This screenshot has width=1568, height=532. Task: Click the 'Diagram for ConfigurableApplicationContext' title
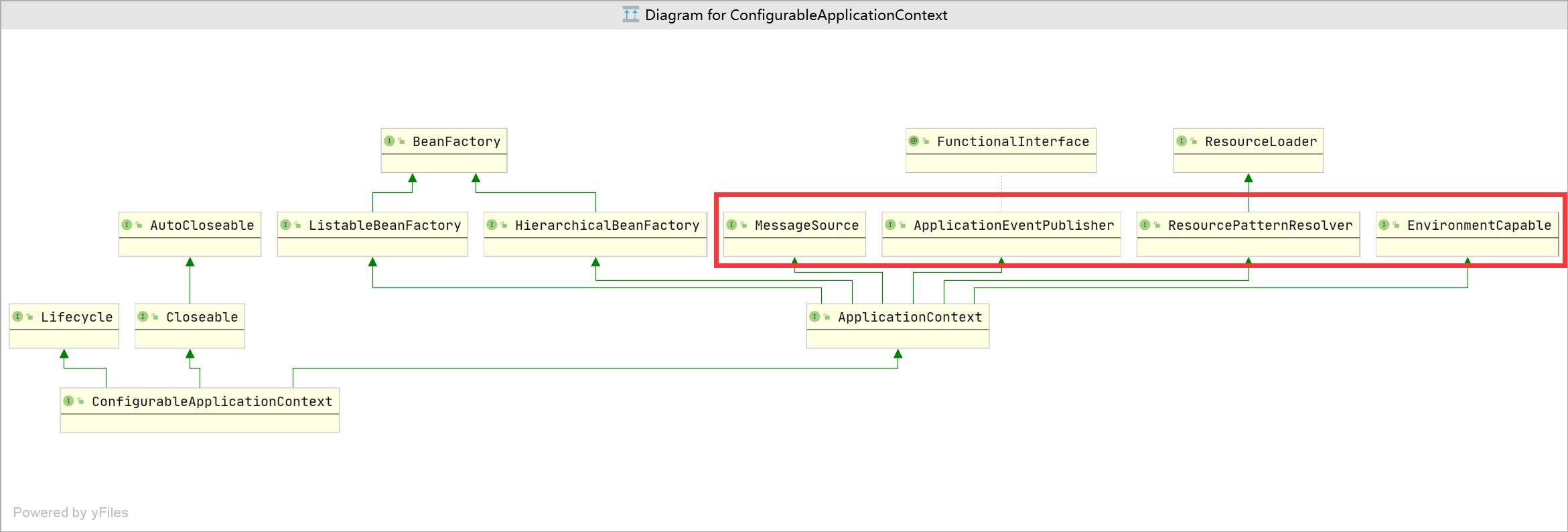coord(796,15)
